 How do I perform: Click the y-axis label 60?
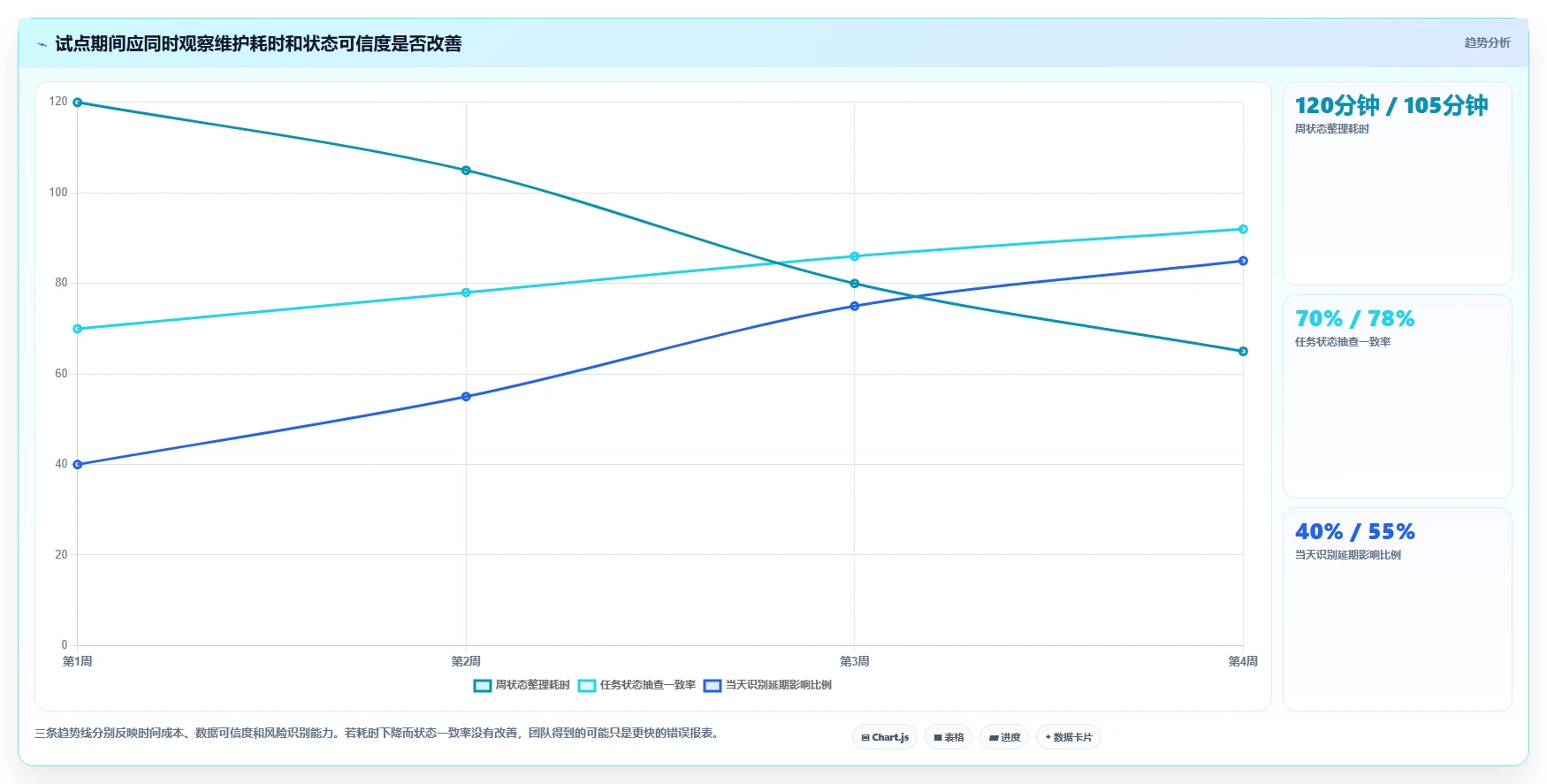coord(61,374)
